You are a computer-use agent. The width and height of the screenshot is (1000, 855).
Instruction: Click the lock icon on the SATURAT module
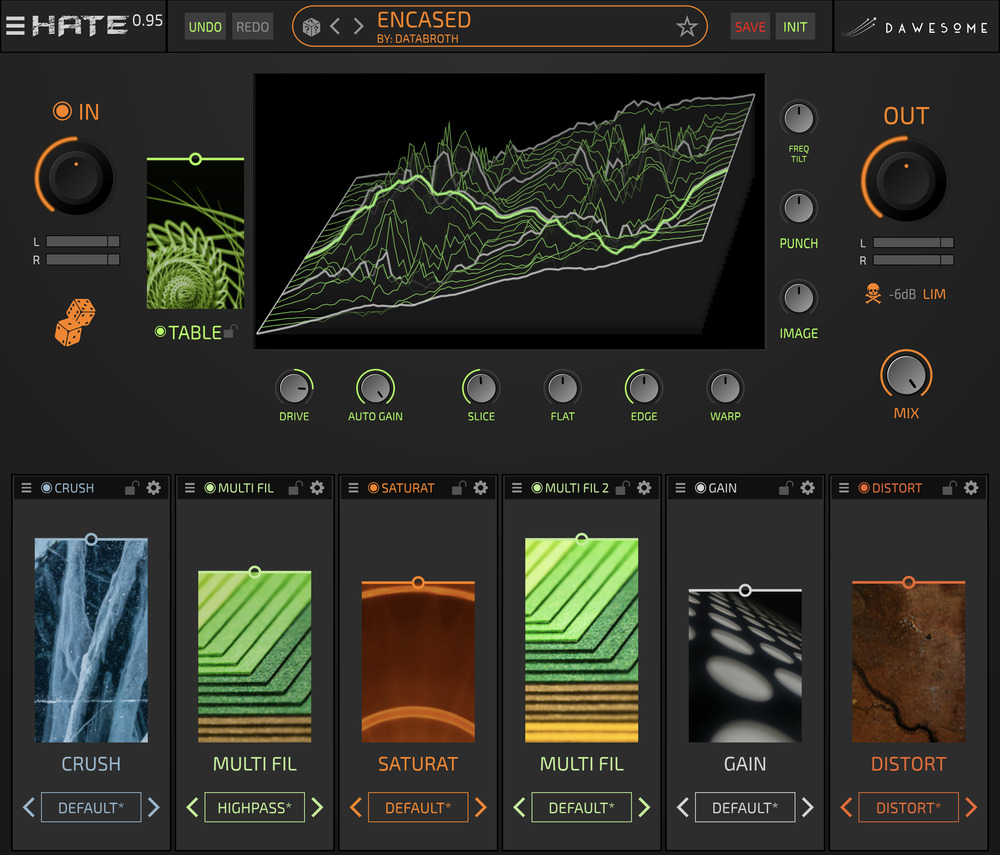coord(459,488)
